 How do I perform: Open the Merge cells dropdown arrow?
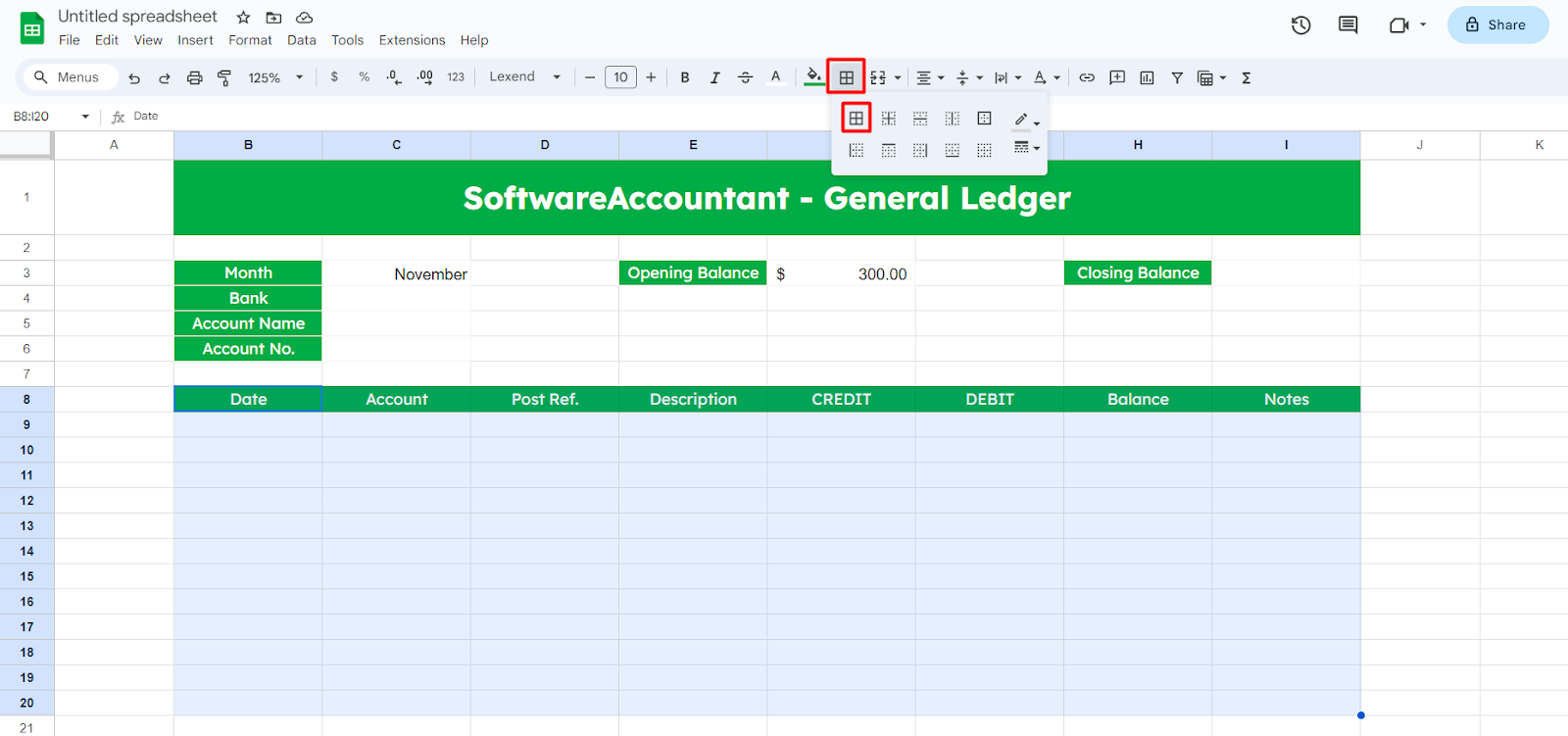point(898,77)
